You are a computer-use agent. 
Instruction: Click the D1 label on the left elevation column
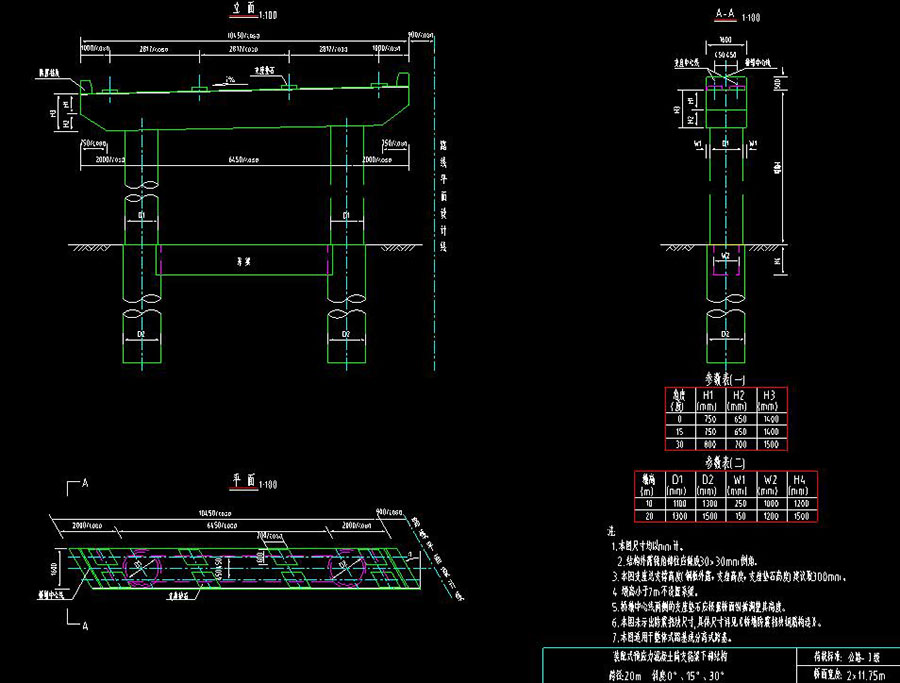click(141, 215)
